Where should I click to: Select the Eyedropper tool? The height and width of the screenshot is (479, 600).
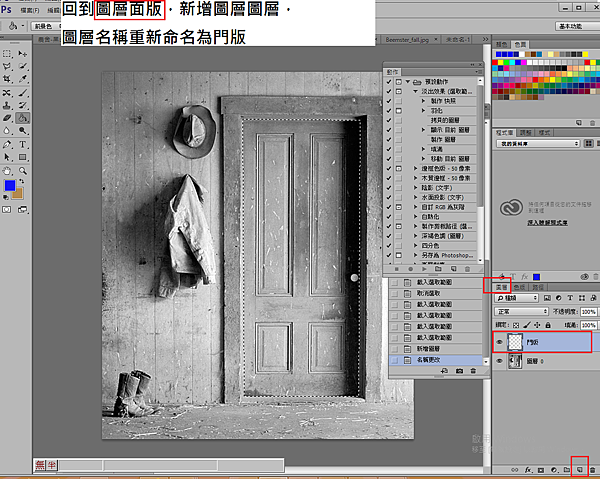[x=23, y=79]
